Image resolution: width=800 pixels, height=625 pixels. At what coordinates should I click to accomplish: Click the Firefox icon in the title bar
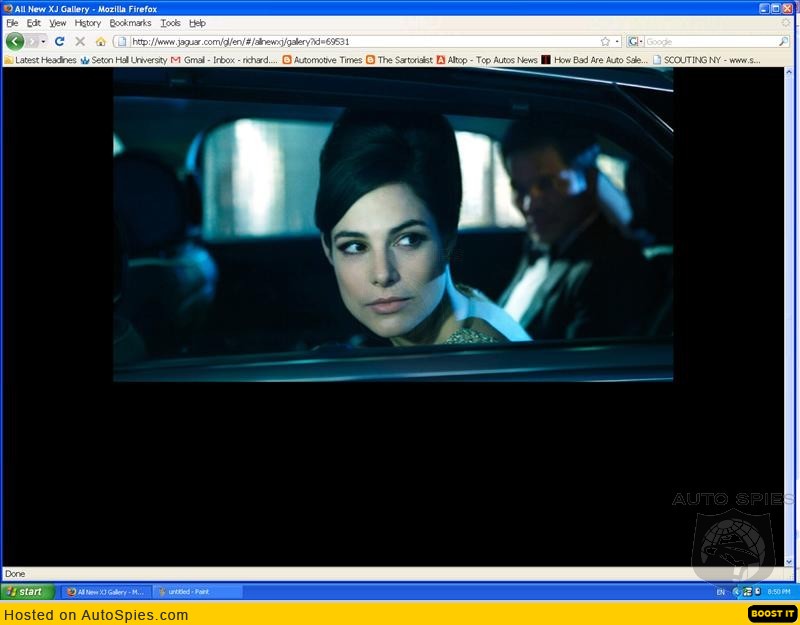pos(8,9)
